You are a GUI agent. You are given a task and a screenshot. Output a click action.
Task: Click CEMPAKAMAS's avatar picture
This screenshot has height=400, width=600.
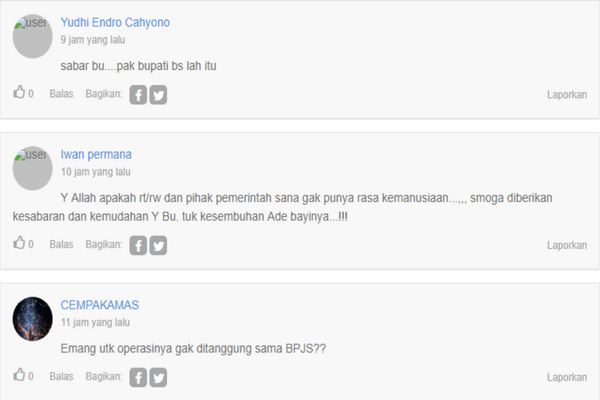(x=33, y=319)
